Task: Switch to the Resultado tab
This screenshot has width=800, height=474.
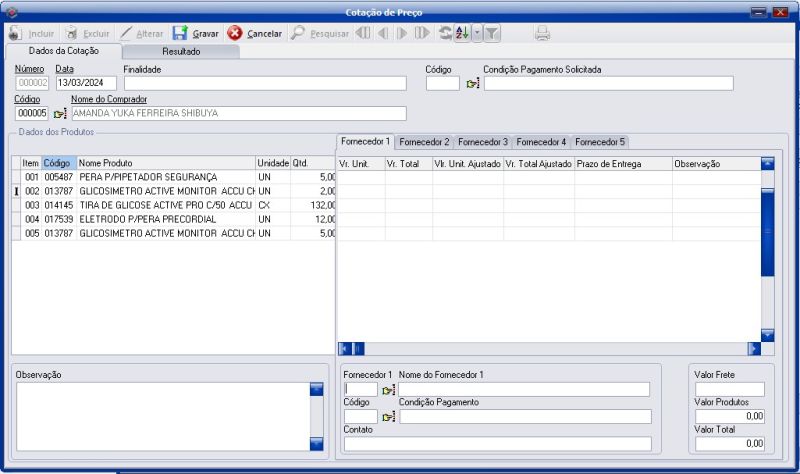Action: [x=181, y=50]
